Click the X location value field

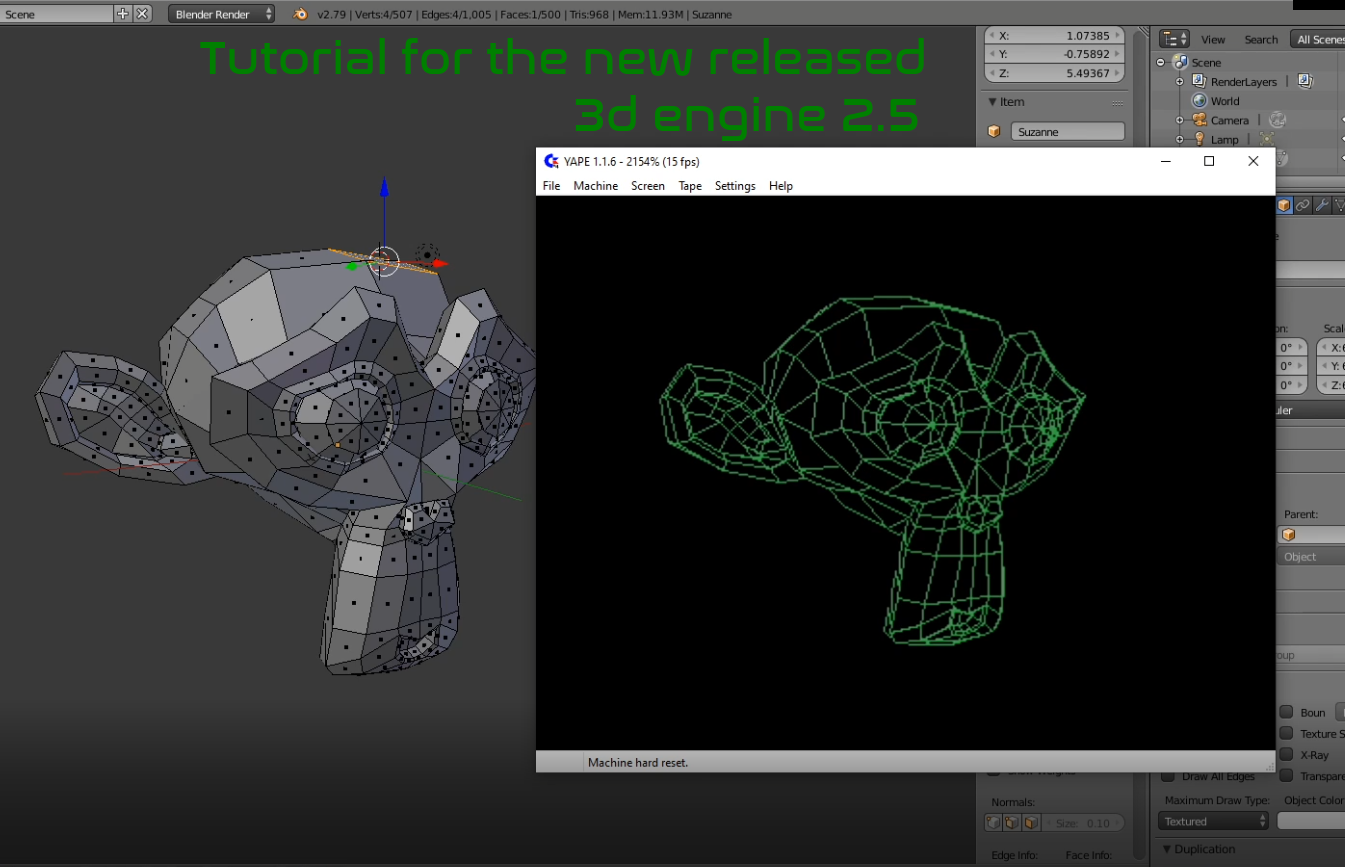(1055, 35)
